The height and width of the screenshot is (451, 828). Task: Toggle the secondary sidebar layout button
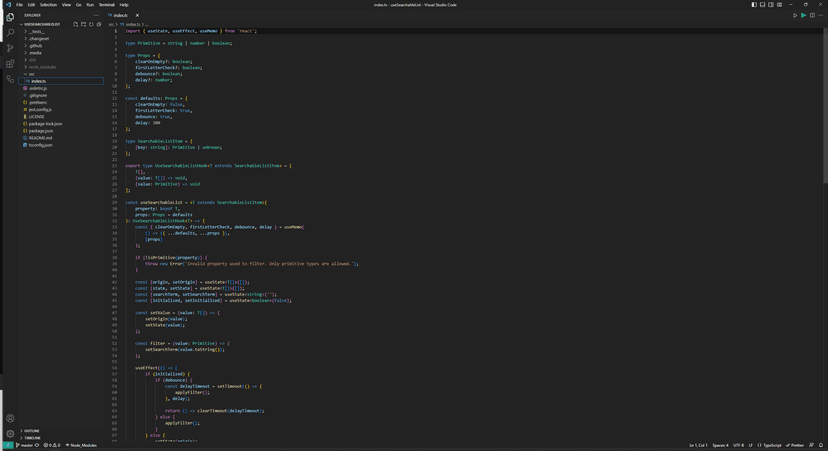coord(771,5)
